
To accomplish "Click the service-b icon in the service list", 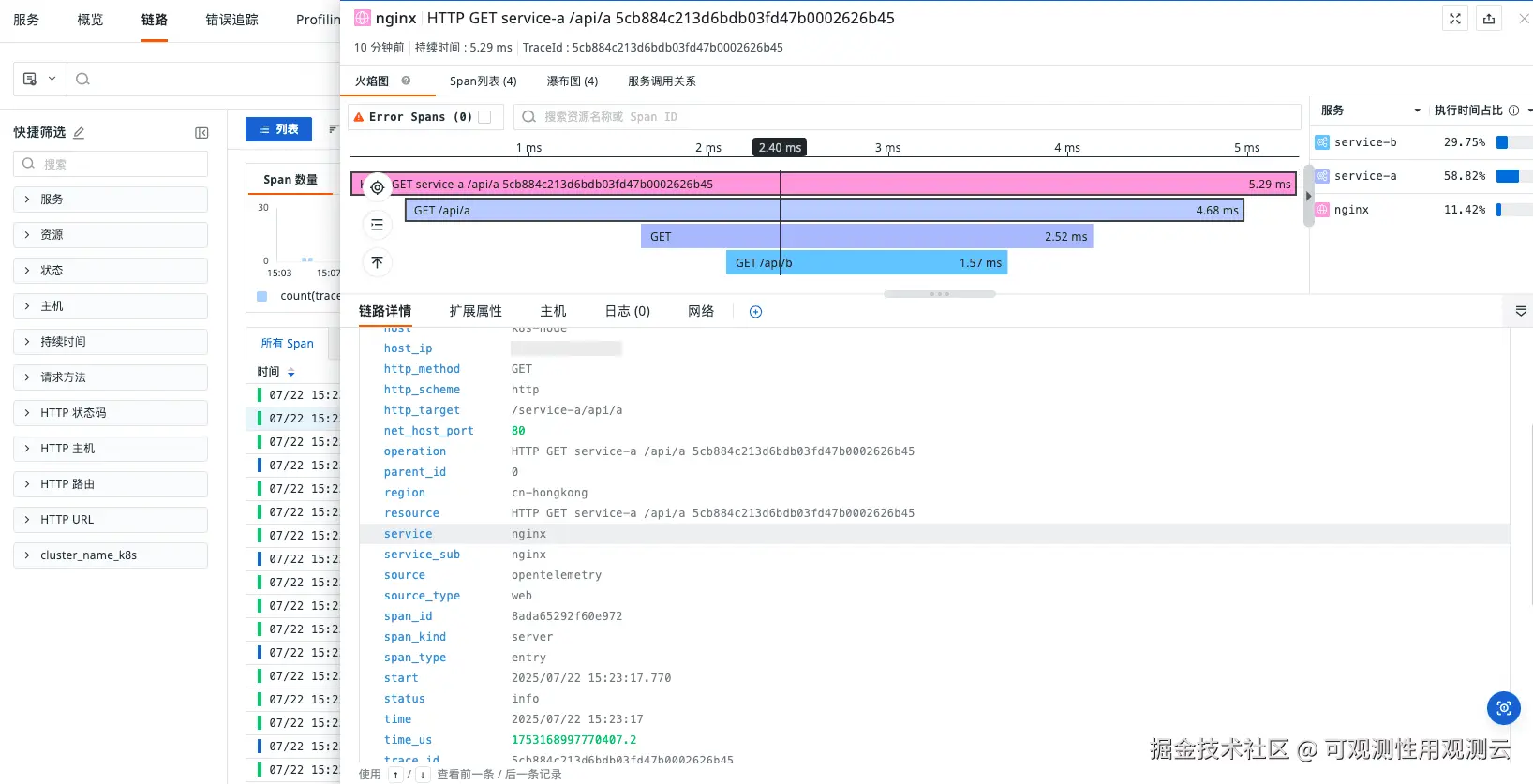I will point(1322,142).
